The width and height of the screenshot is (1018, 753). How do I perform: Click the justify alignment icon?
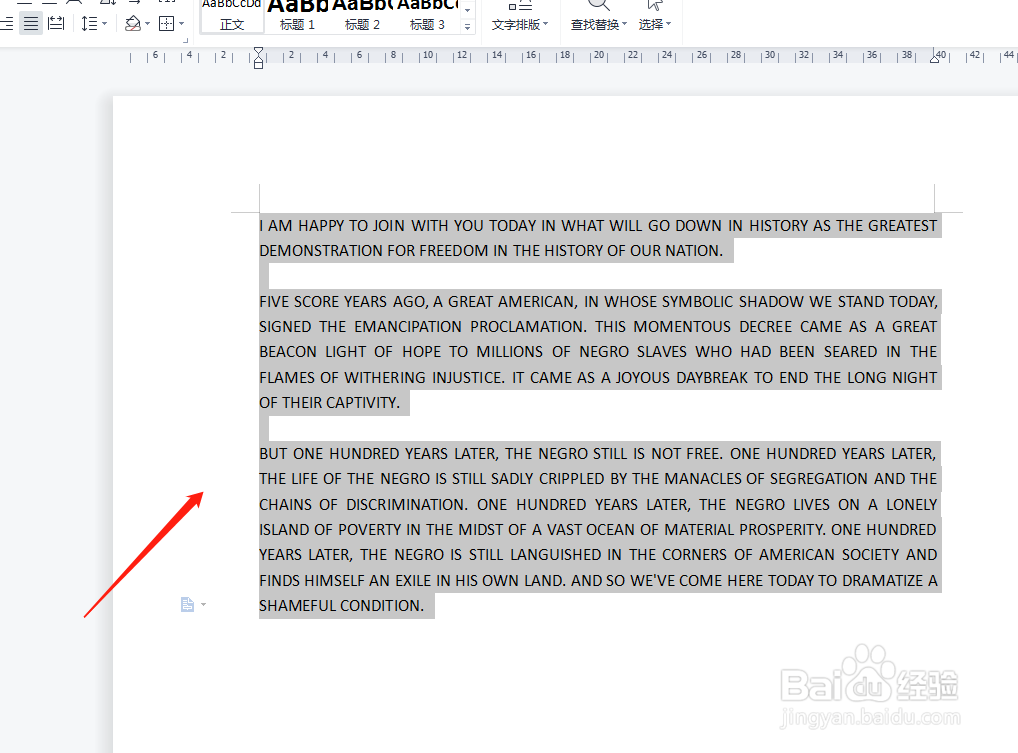pyautogui.click(x=31, y=24)
